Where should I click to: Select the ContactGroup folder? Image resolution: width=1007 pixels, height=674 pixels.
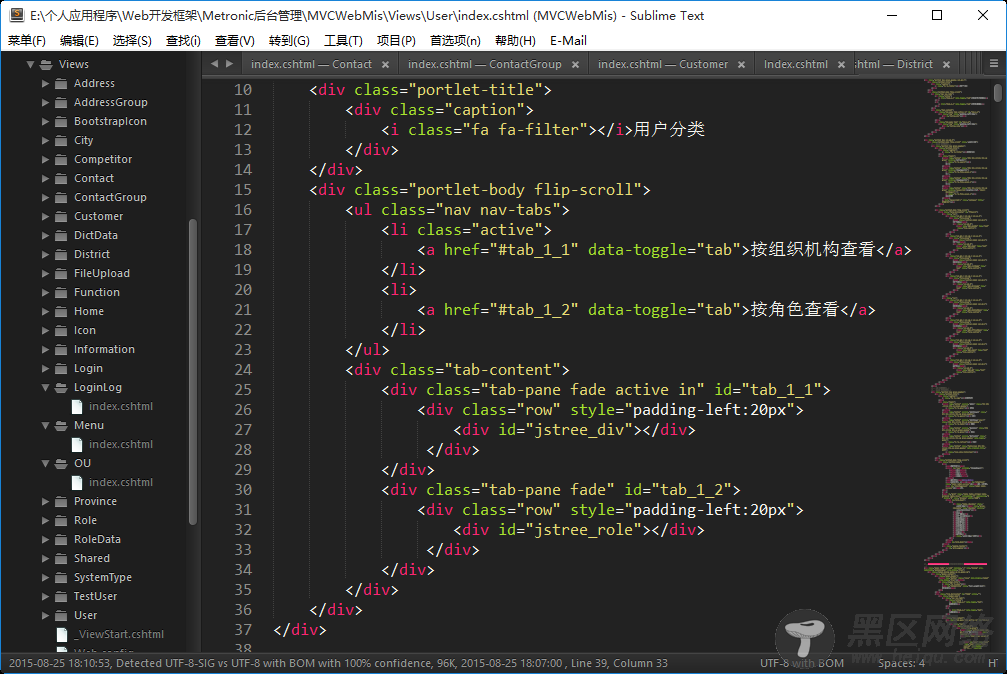click(x=110, y=197)
